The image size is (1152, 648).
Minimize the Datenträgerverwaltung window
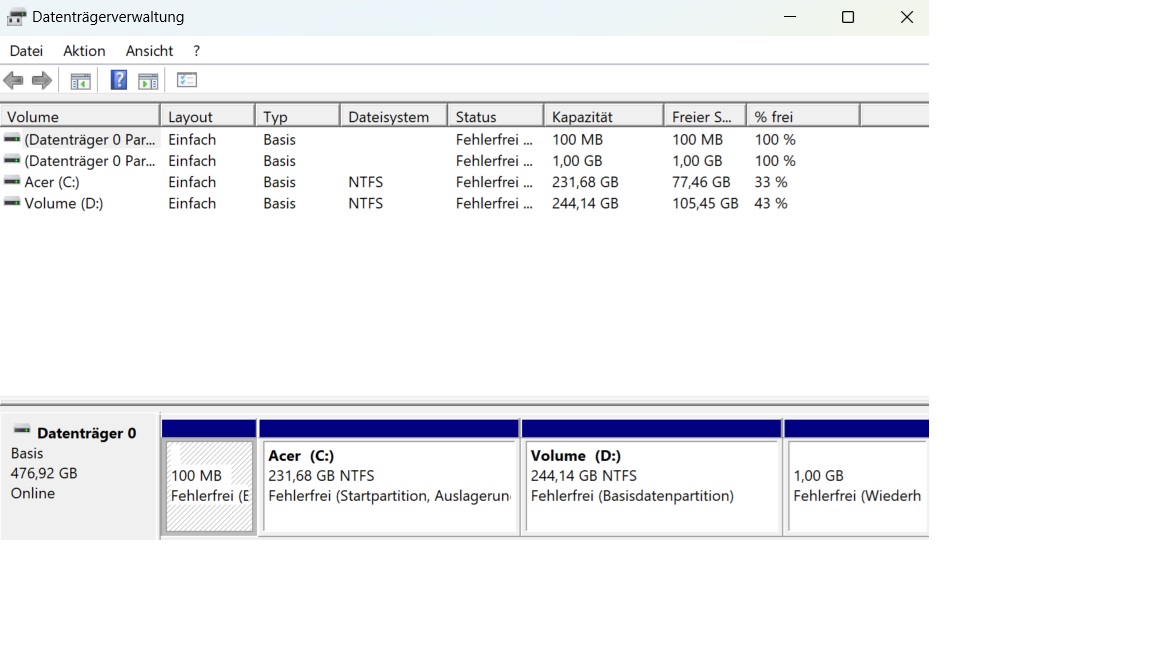[x=790, y=17]
